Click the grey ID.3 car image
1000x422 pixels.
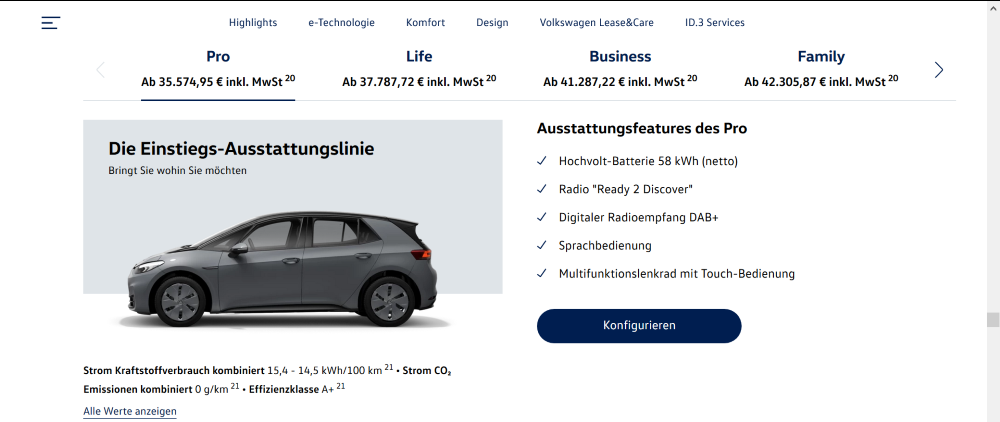pos(285,265)
